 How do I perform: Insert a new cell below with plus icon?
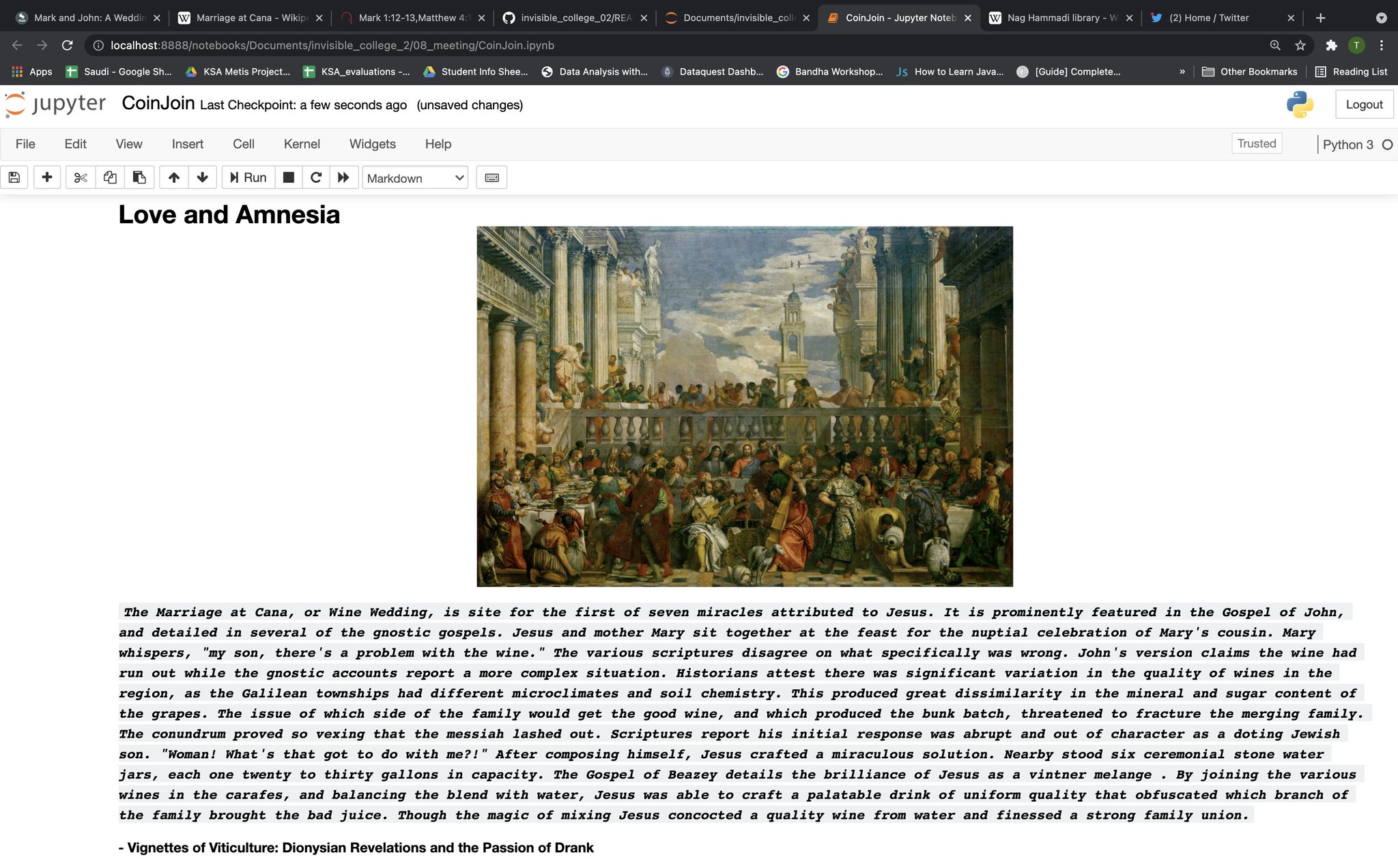pos(46,177)
